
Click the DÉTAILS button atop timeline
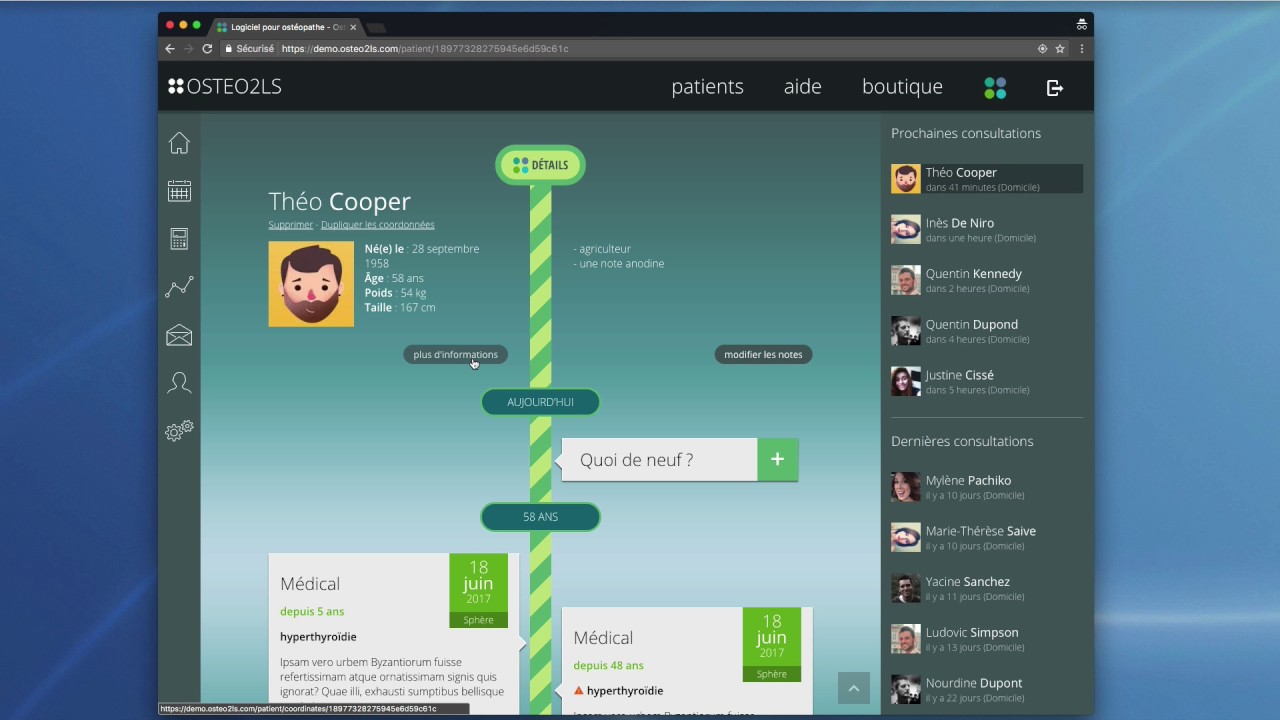[x=540, y=165]
